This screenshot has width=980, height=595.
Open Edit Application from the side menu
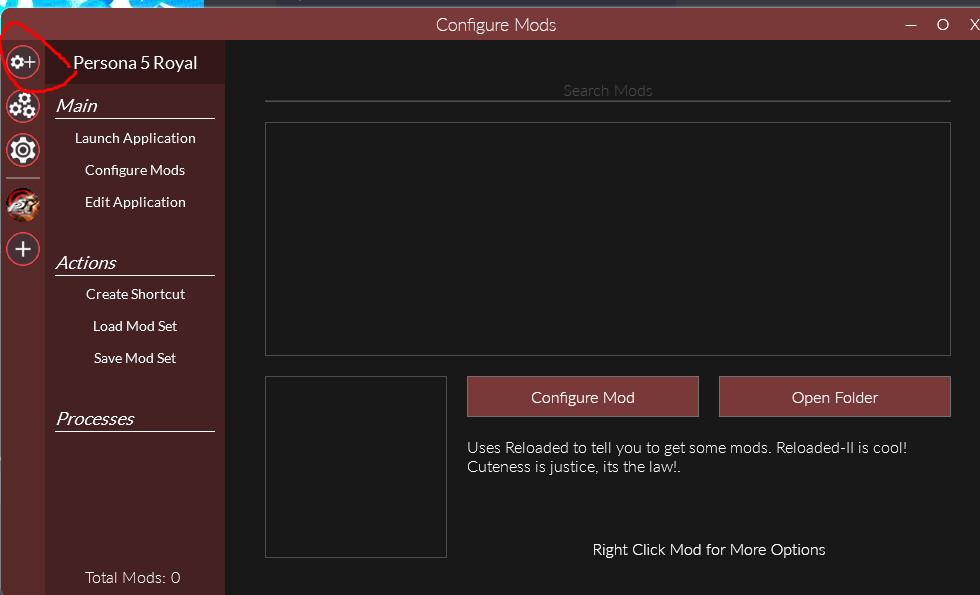[135, 202]
